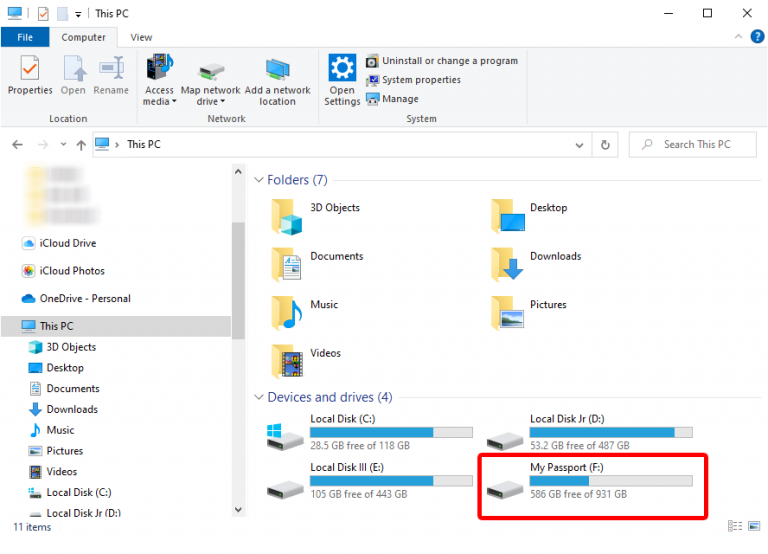Switch to details view icon
This screenshot has height=554, width=768.
click(735, 526)
